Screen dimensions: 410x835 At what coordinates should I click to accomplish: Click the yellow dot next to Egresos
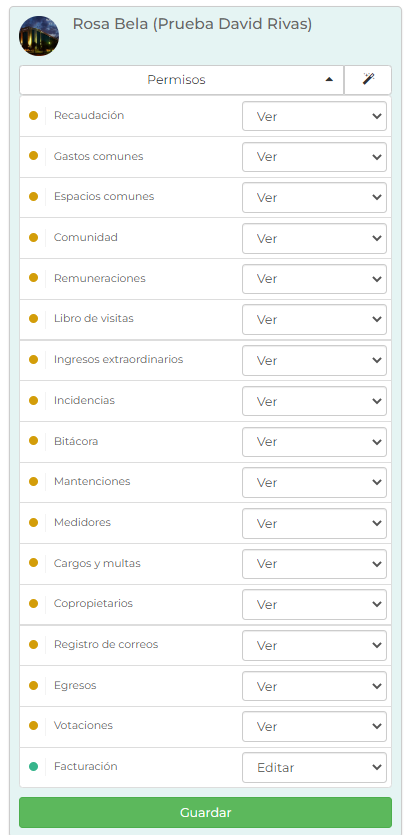click(x=33, y=685)
